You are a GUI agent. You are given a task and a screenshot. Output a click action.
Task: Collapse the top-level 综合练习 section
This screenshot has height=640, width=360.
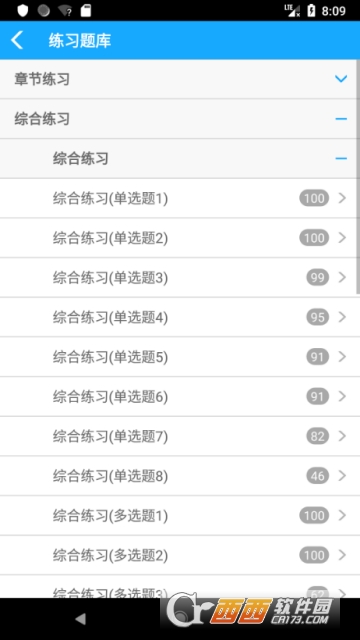click(x=341, y=119)
